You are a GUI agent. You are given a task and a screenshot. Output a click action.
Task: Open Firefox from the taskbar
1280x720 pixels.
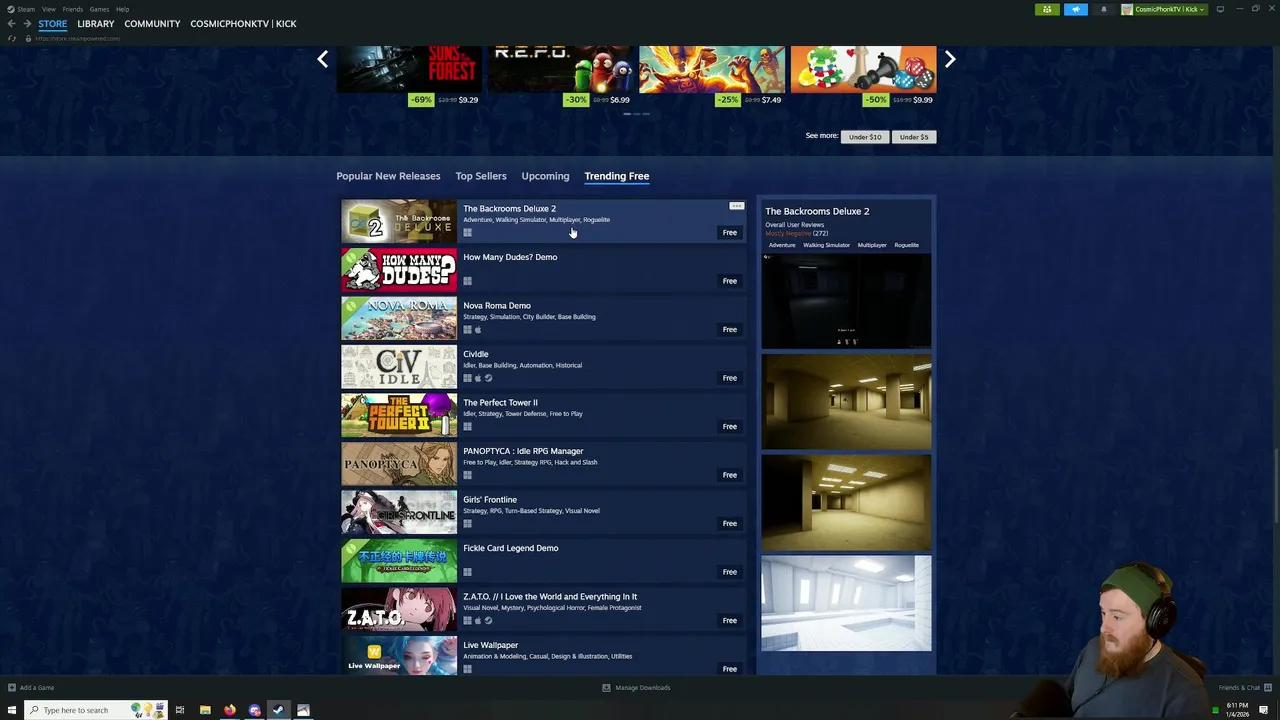(230, 710)
